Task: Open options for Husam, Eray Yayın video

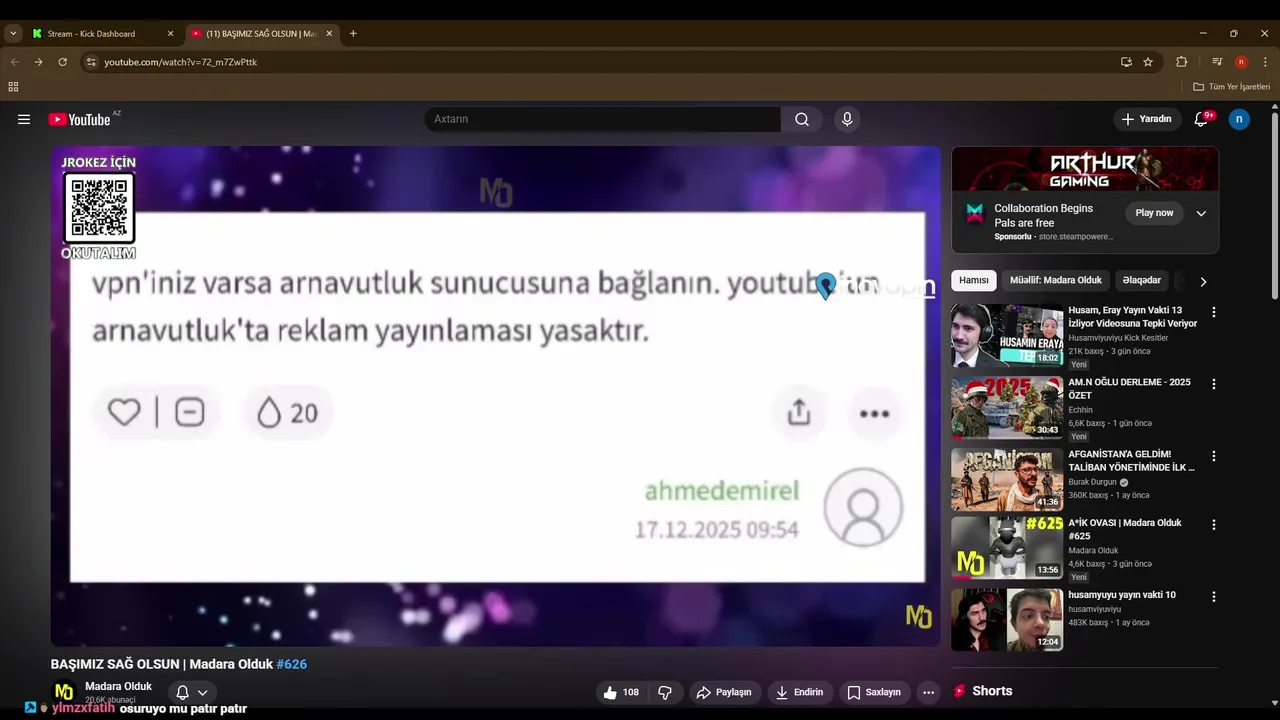Action: pos(1214,312)
